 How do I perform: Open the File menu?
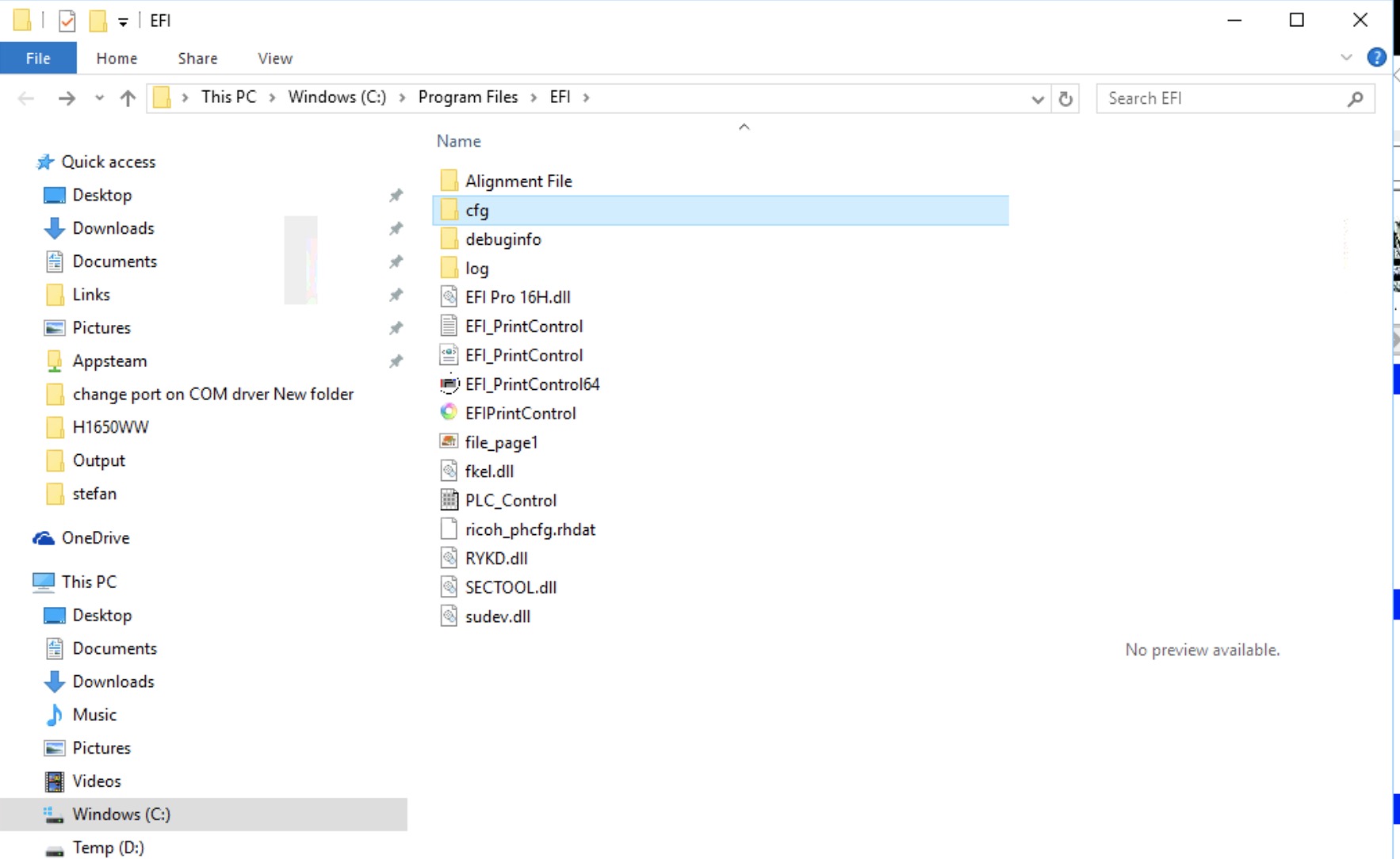pyautogui.click(x=36, y=58)
